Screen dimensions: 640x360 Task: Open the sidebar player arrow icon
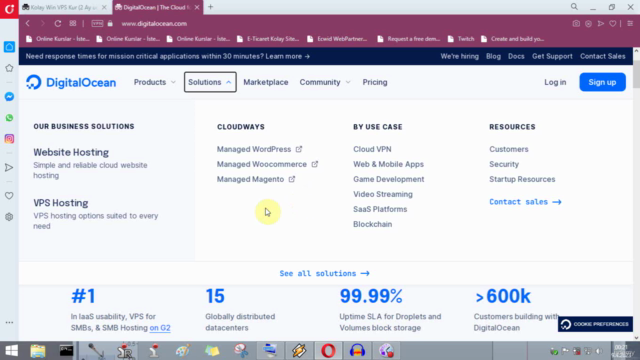(x=9, y=167)
